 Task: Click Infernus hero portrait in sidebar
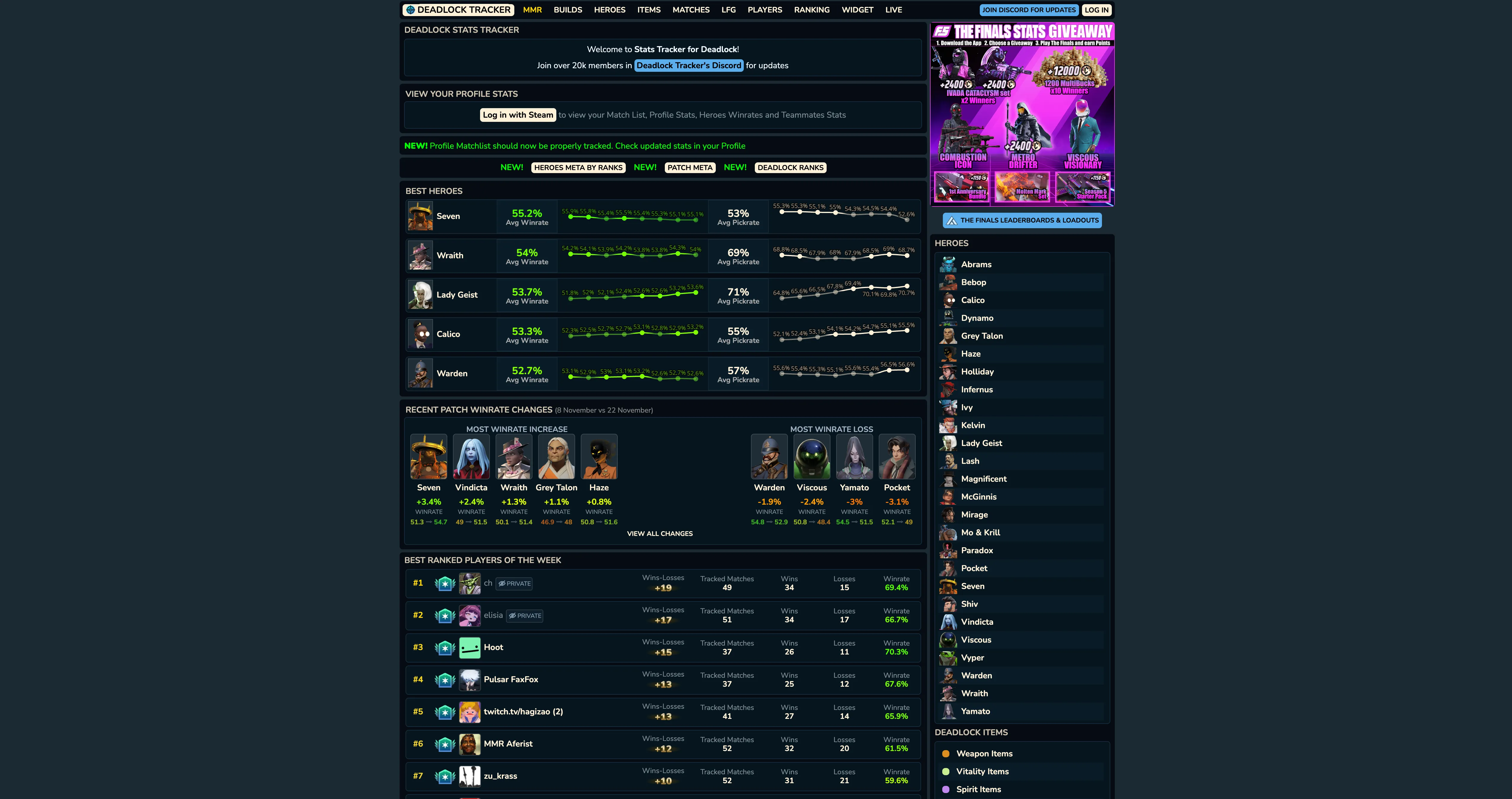pos(948,390)
